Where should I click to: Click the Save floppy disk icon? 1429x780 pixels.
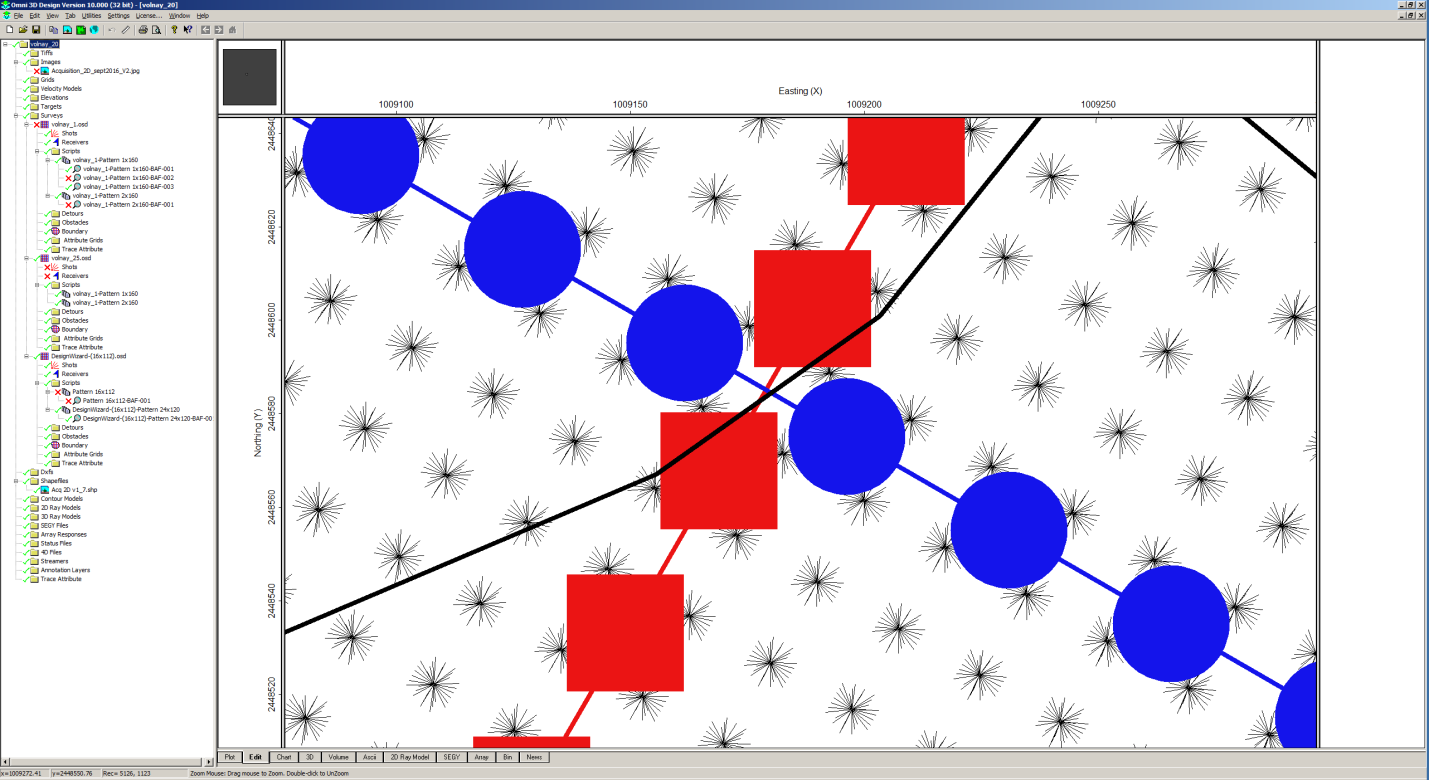pyautogui.click(x=36, y=30)
